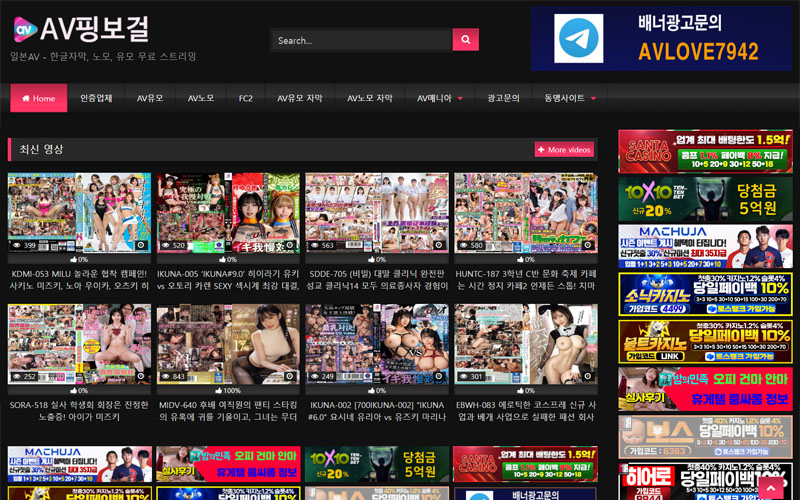Open the 10X10 banner below videos
The height and width of the screenshot is (500, 800).
tap(377, 464)
